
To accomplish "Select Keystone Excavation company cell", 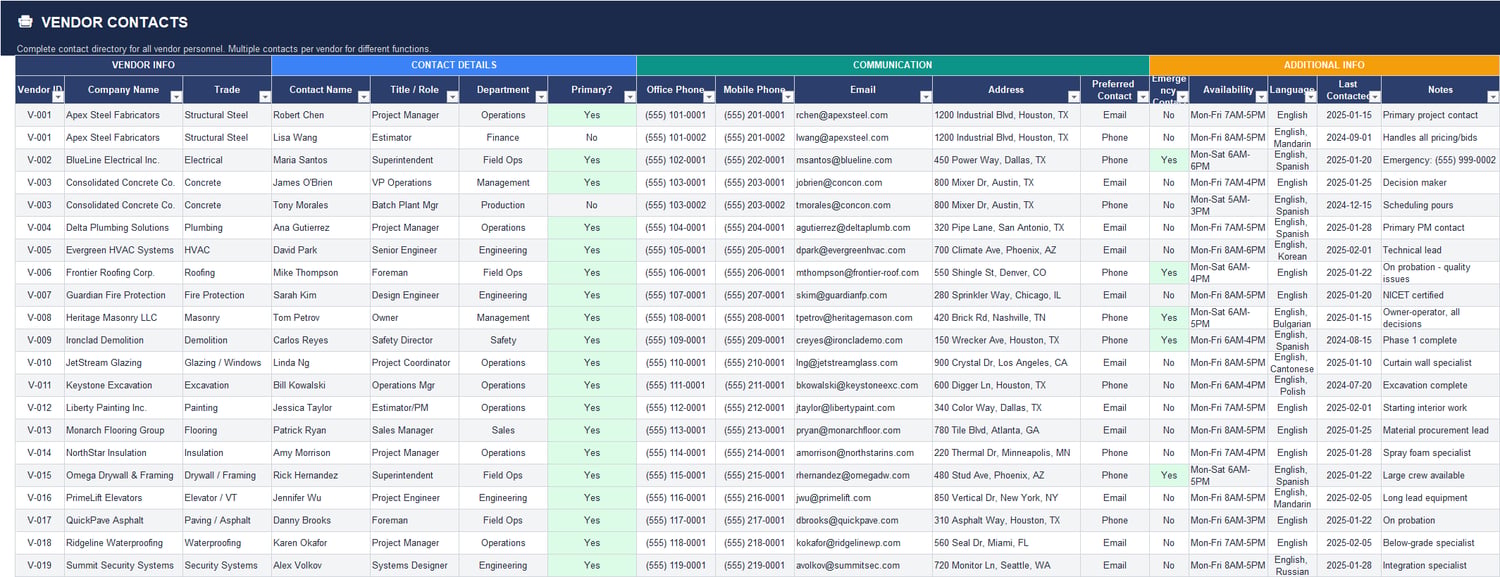I will tap(123, 385).
